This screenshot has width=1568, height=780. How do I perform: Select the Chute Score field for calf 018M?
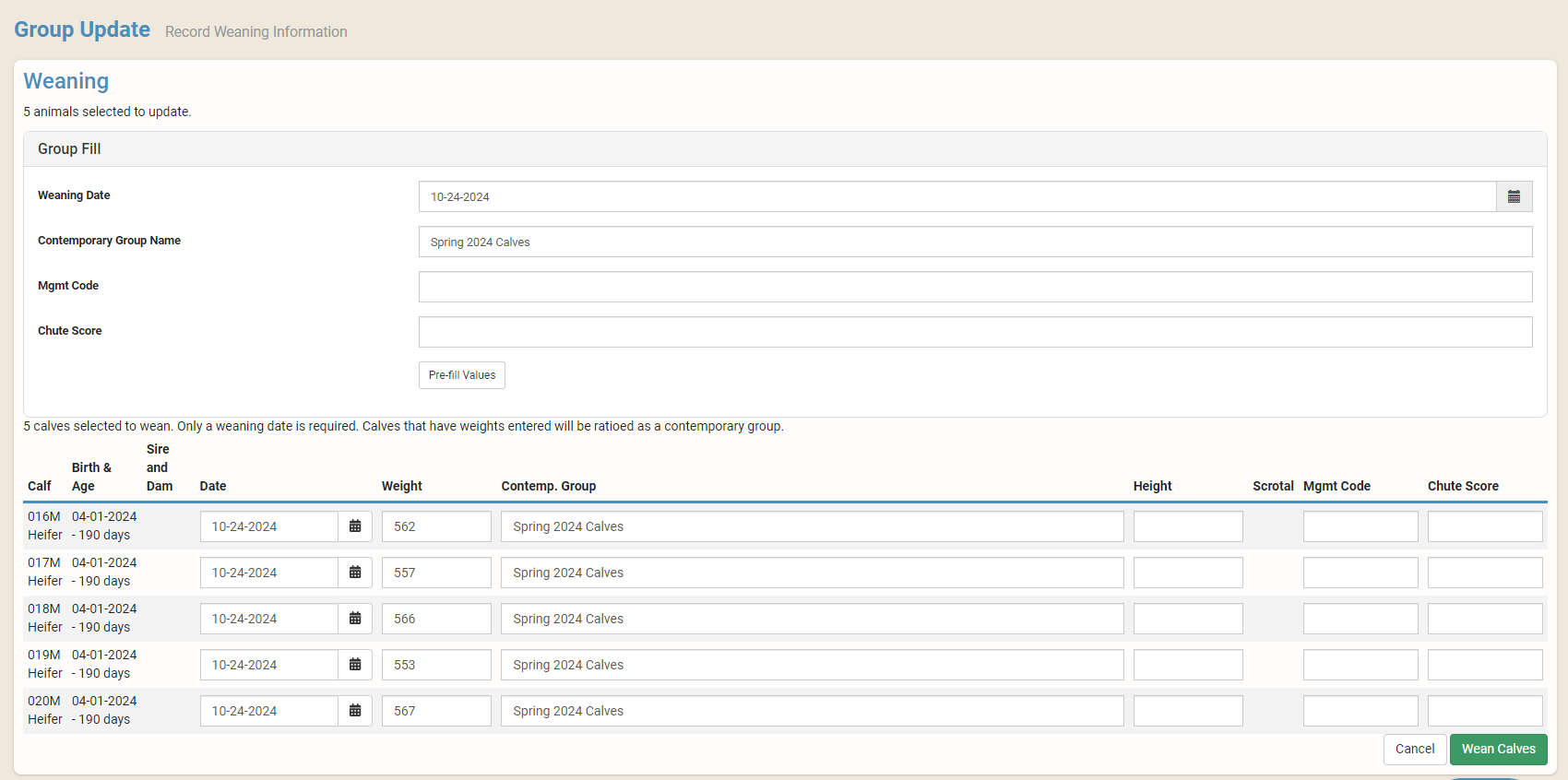[x=1485, y=619]
